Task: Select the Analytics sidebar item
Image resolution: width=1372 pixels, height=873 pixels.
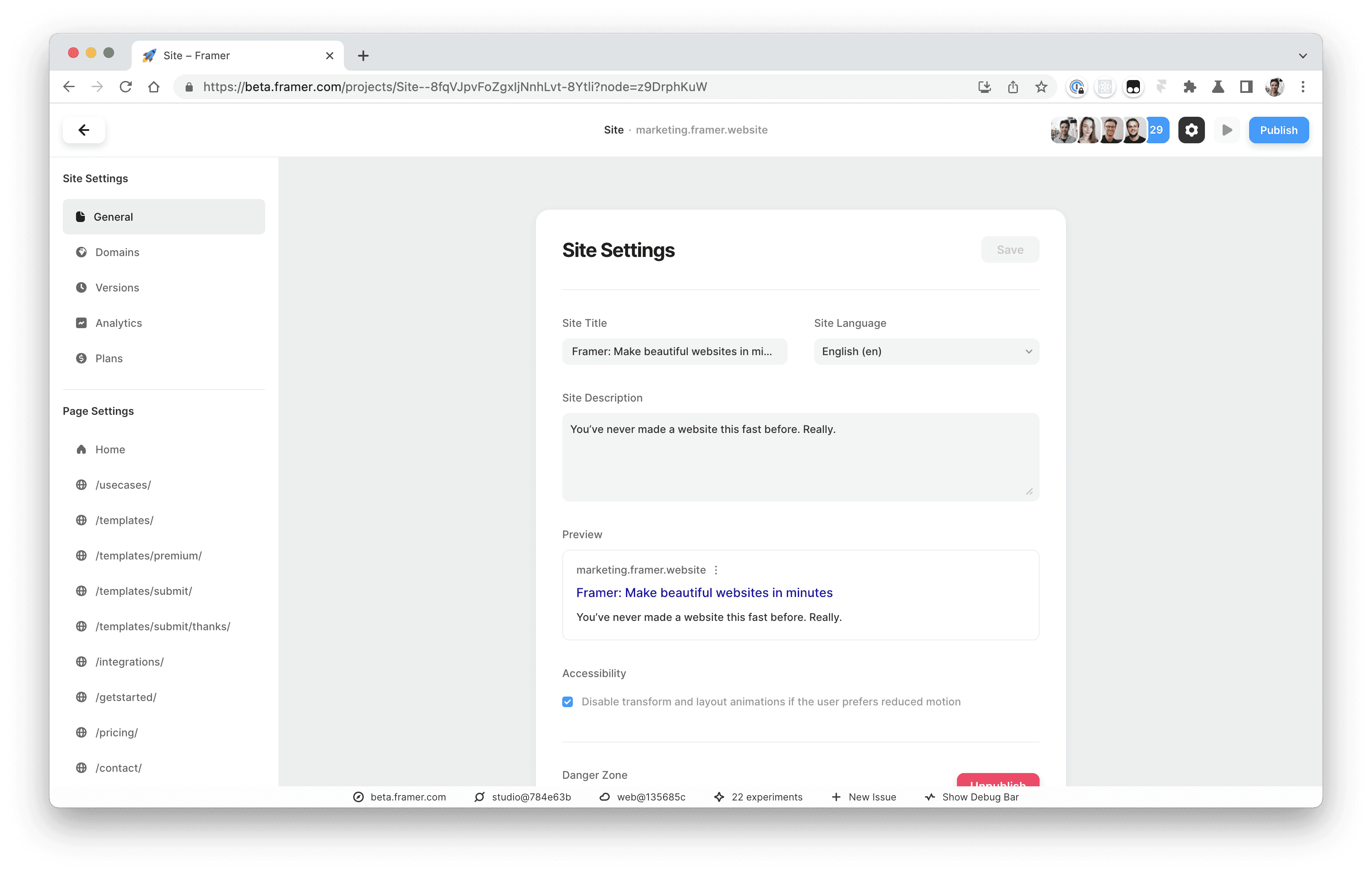Action: click(118, 323)
